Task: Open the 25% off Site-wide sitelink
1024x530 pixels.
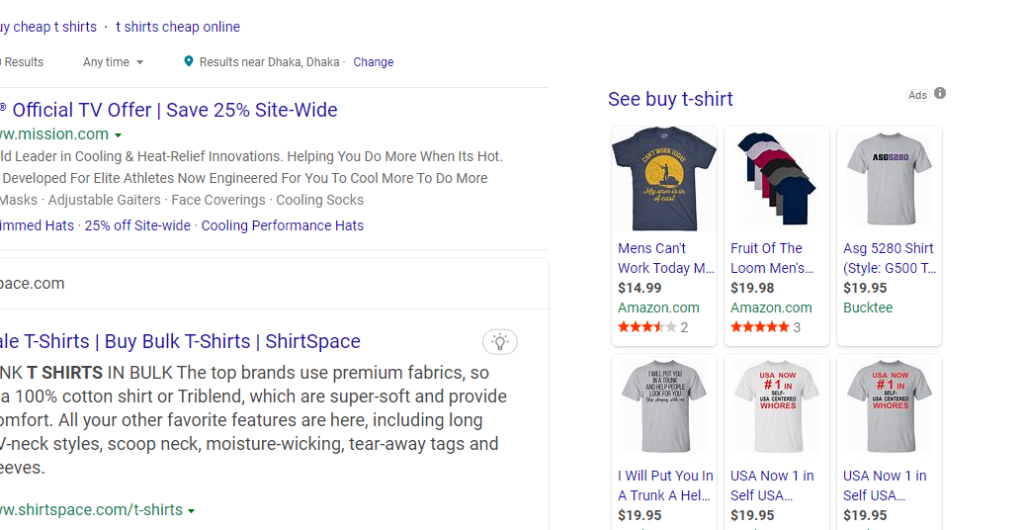Action: point(138,226)
